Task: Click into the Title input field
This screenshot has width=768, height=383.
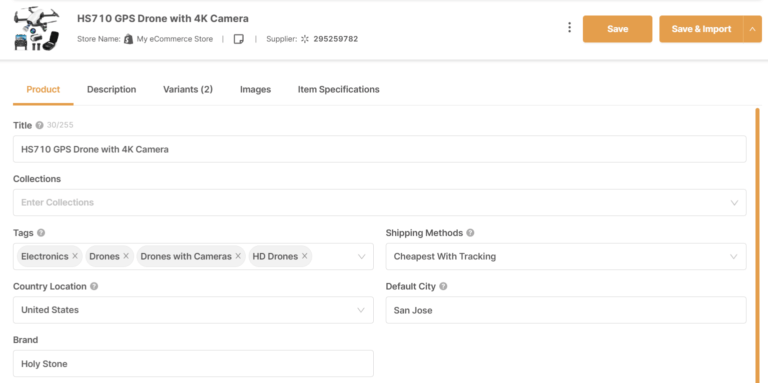Action: pos(380,149)
